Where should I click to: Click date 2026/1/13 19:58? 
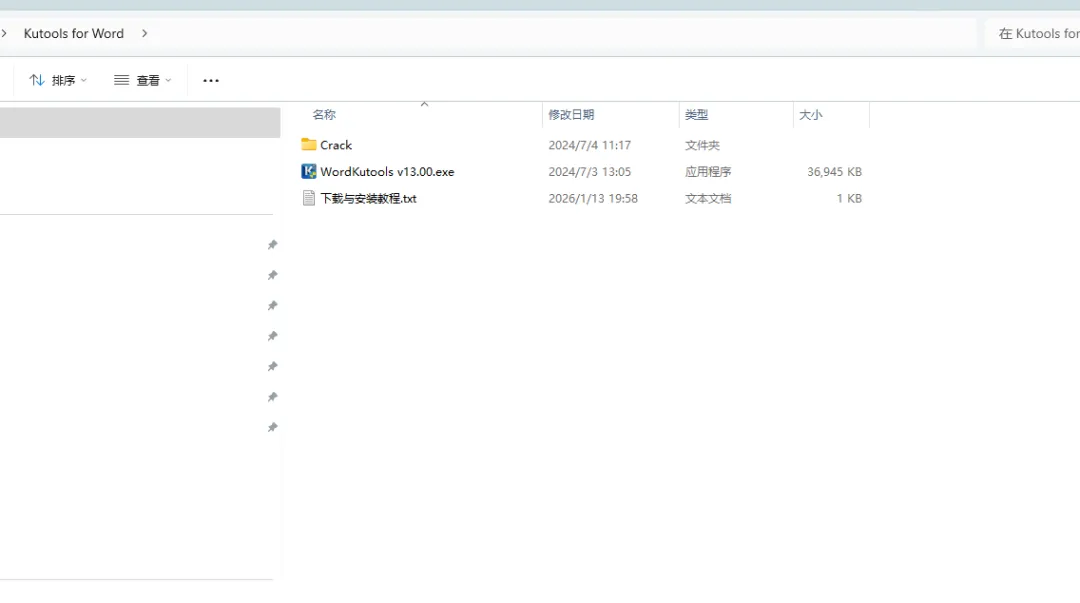pos(593,198)
